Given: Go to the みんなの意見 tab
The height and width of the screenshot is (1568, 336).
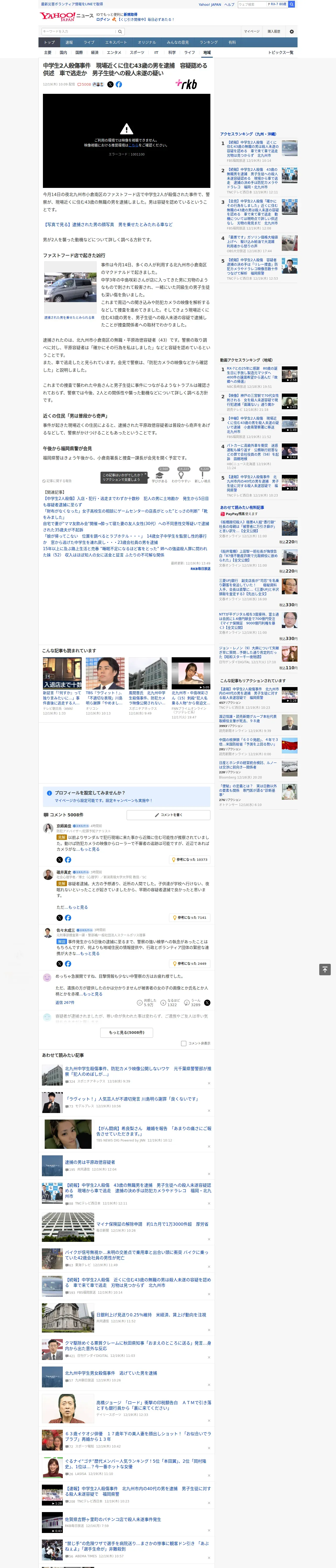Looking at the screenshot, I should pyautogui.click(x=177, y=42).
